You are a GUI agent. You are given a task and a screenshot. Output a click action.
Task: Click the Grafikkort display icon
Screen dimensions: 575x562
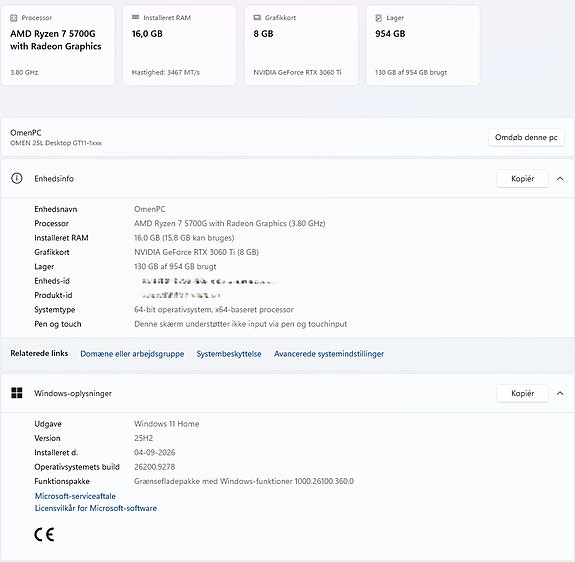tap(257, 17)
